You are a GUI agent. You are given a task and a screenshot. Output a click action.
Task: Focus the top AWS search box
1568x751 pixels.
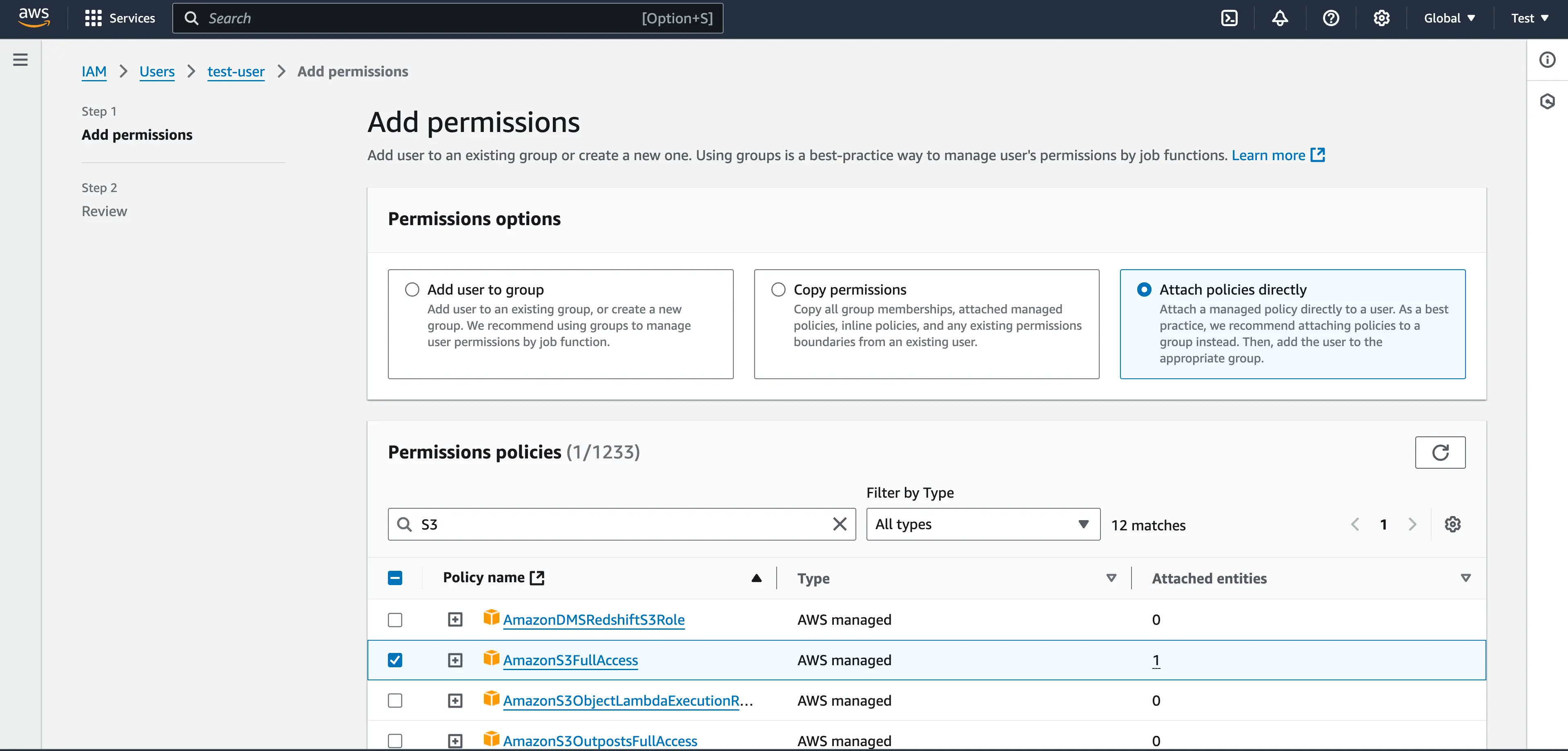(448, 18)
